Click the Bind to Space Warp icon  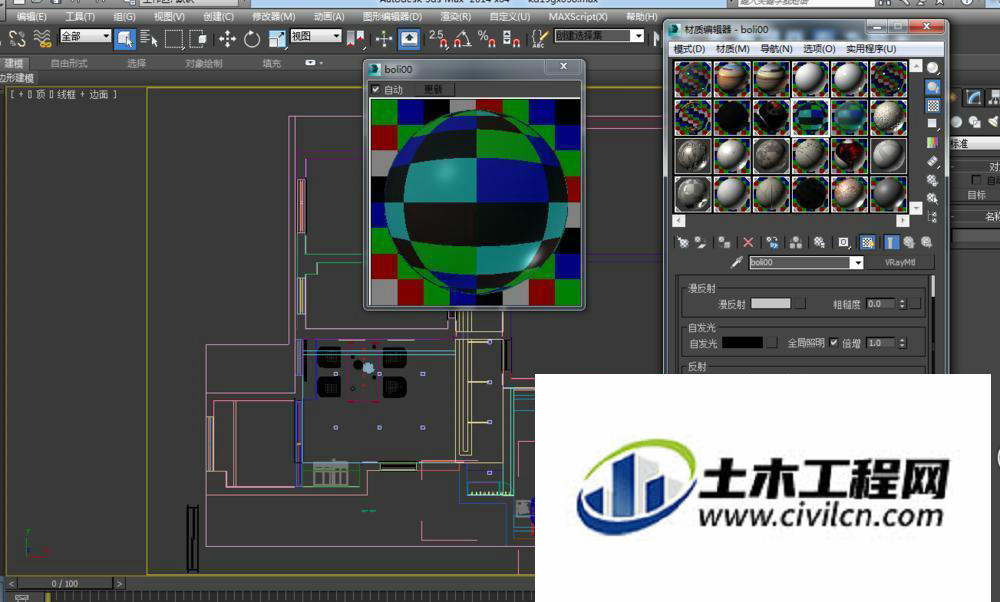(x=42, y=39)
